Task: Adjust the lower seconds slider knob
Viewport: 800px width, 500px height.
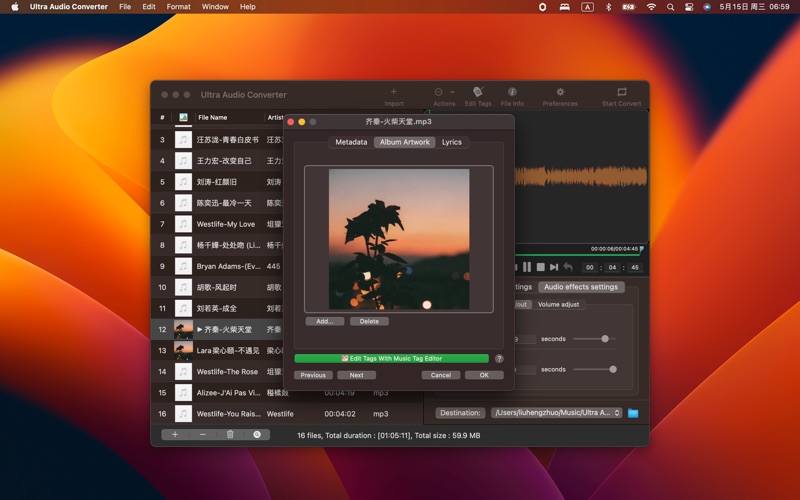Action: point(613,369)
